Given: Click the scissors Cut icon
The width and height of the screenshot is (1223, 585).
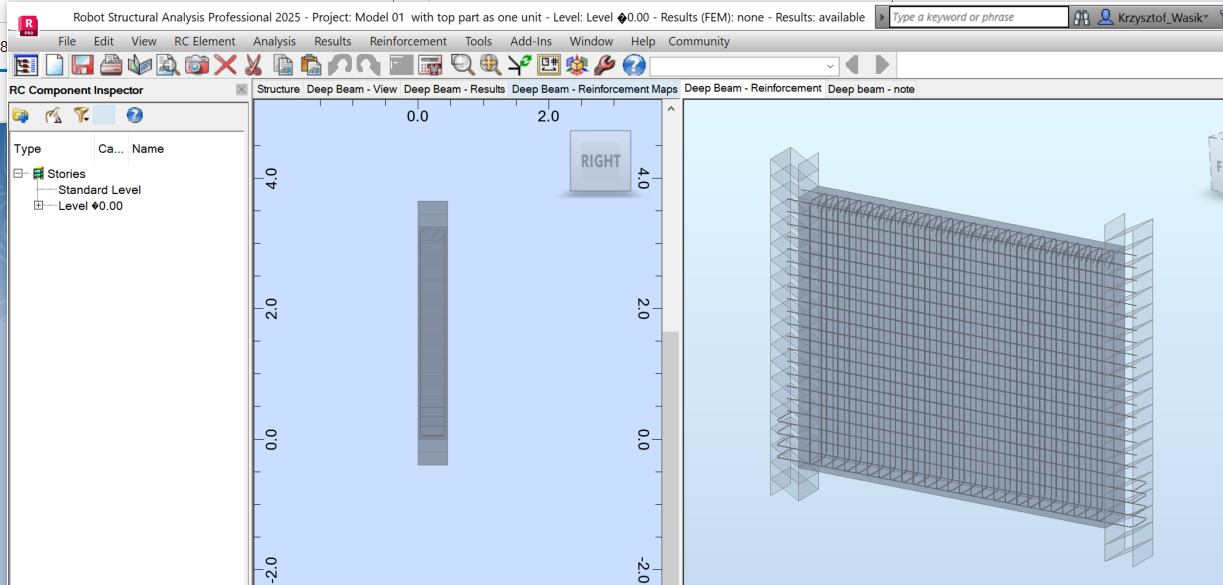Looking at the screenshot, I should (254, 64).
